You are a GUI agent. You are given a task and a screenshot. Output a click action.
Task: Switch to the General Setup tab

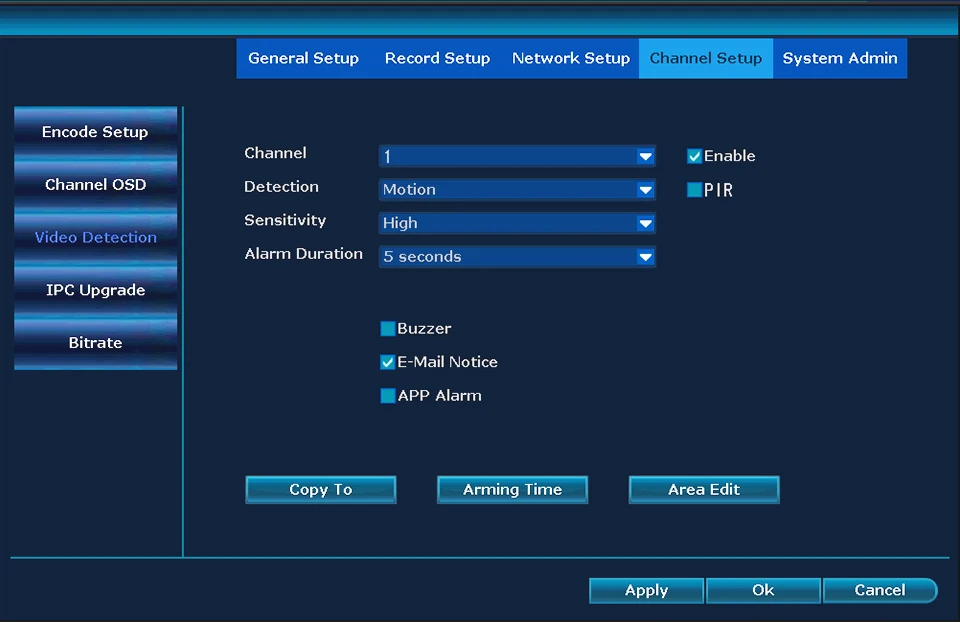click(304, 58)
